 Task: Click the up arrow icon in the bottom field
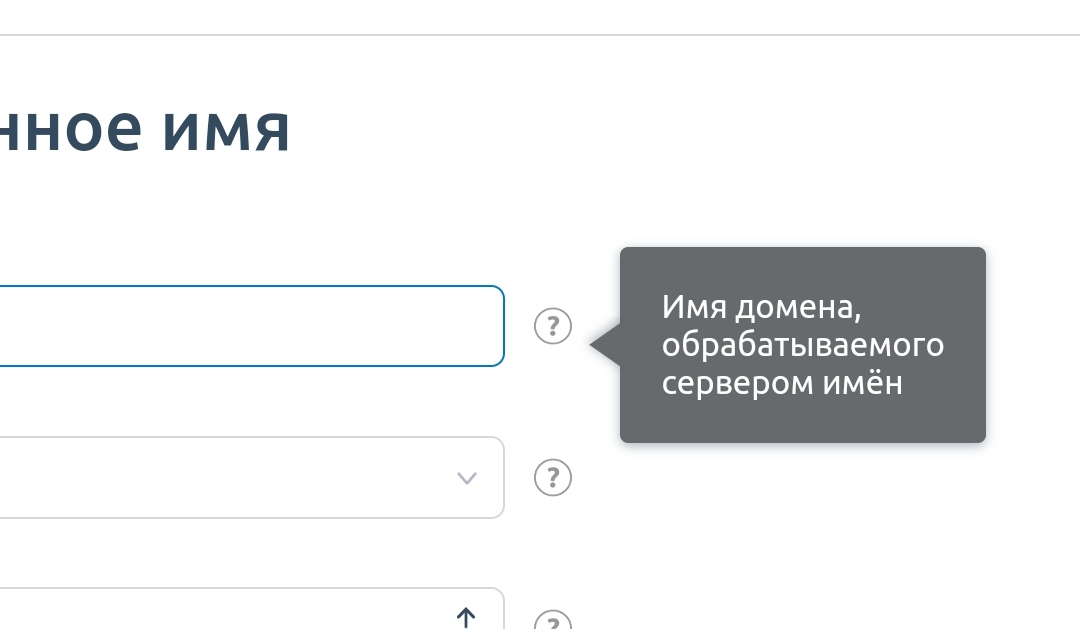pos(466,616)
